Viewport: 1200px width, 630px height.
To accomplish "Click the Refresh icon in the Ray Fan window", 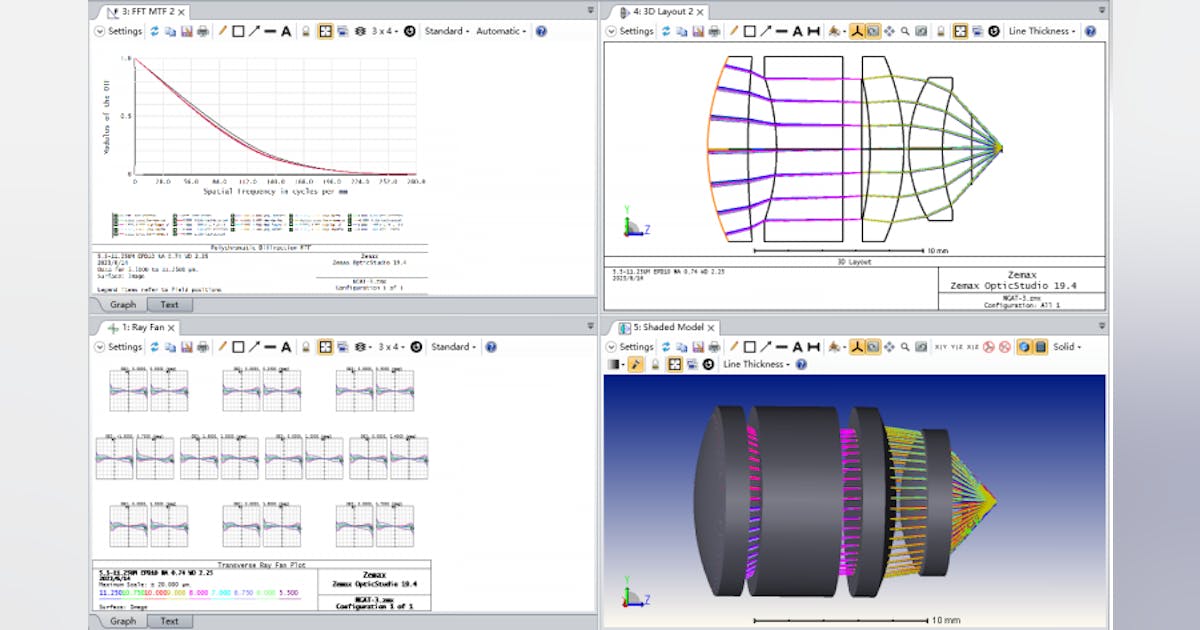I will [x=154, y=346].
